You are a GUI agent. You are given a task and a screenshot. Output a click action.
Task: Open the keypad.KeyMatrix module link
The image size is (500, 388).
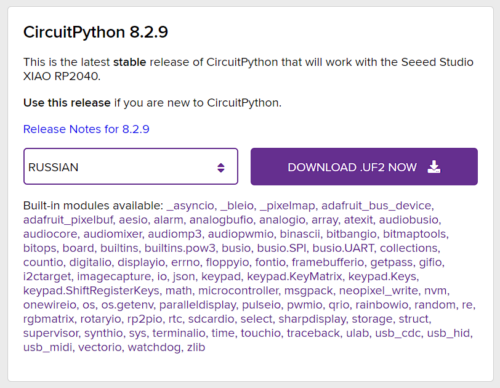294,277
